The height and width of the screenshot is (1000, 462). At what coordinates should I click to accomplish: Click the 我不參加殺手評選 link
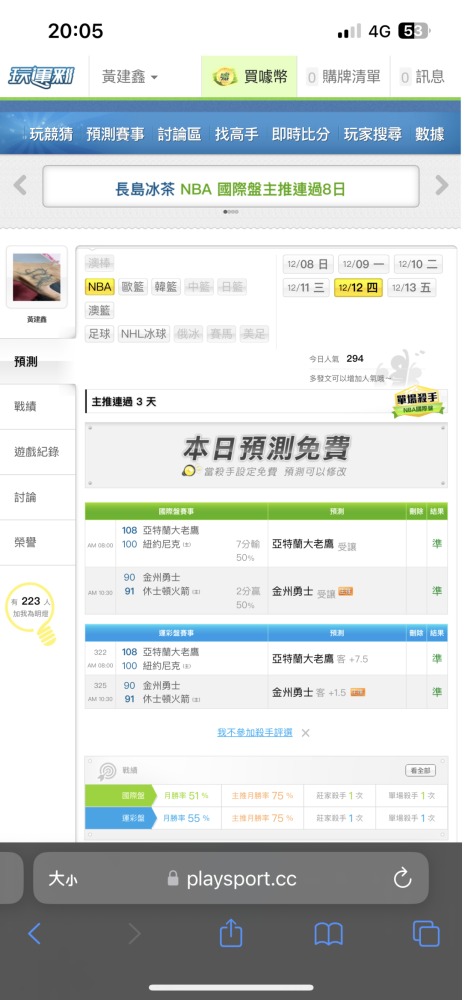[x=255, y=733]
